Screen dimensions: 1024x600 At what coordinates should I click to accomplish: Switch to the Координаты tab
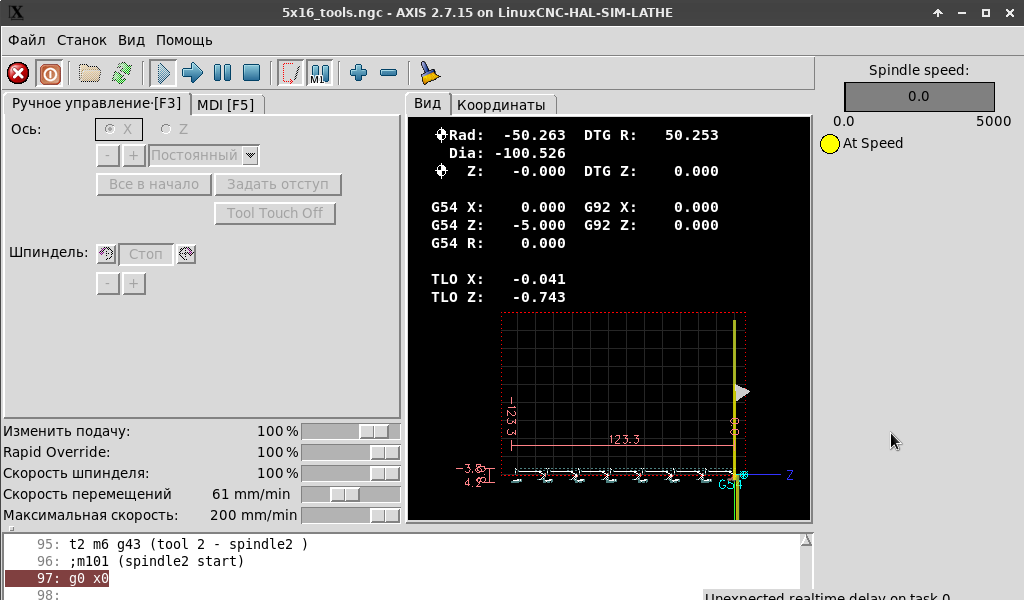point(501,104)
